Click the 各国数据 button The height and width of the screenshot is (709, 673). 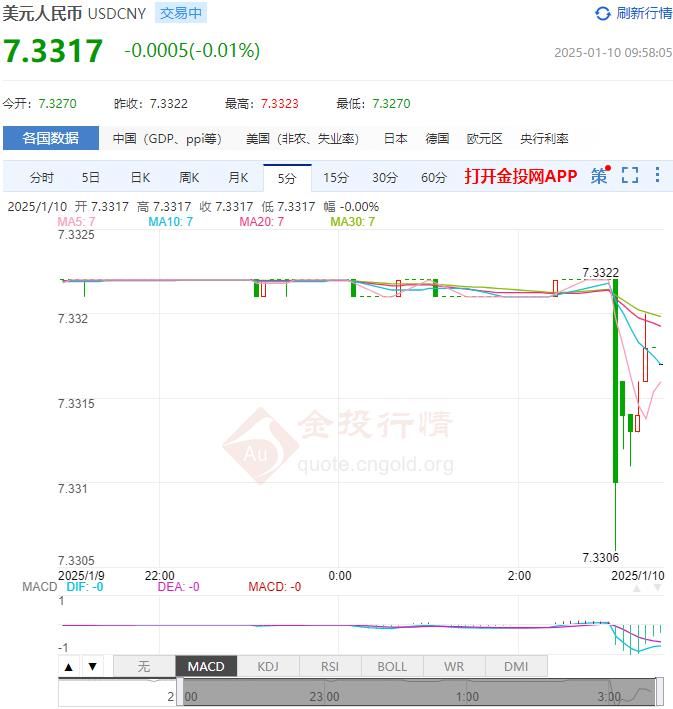point(51,138)
